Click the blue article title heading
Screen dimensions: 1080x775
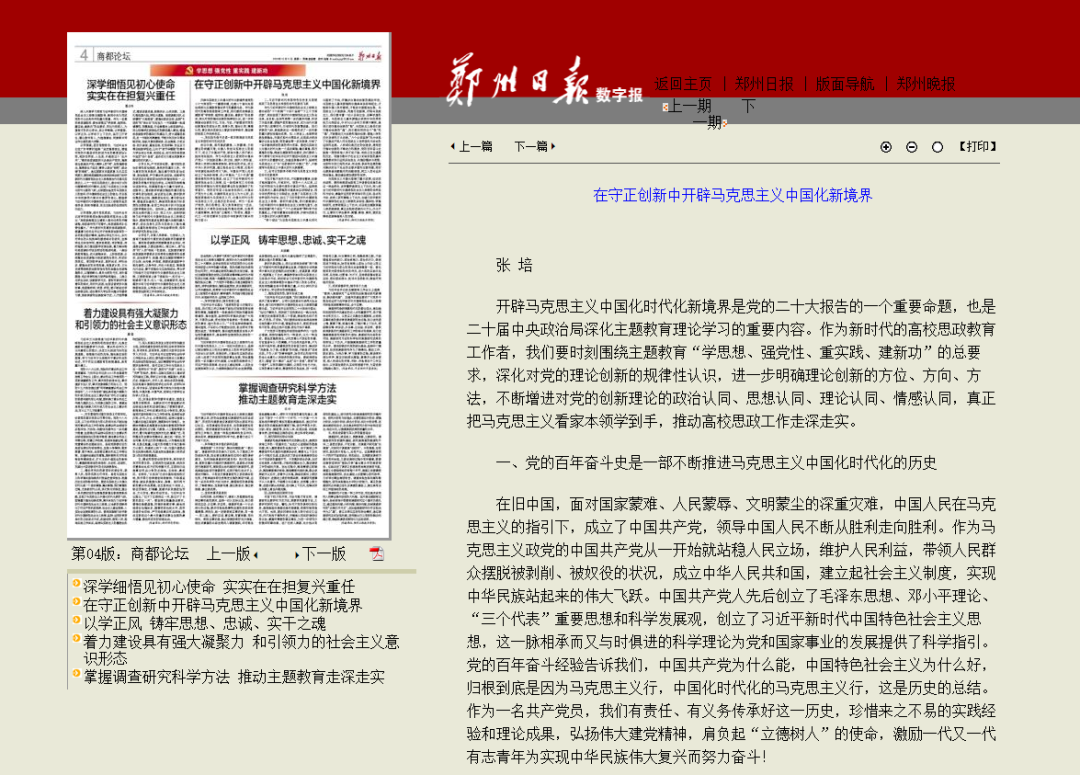732,196
